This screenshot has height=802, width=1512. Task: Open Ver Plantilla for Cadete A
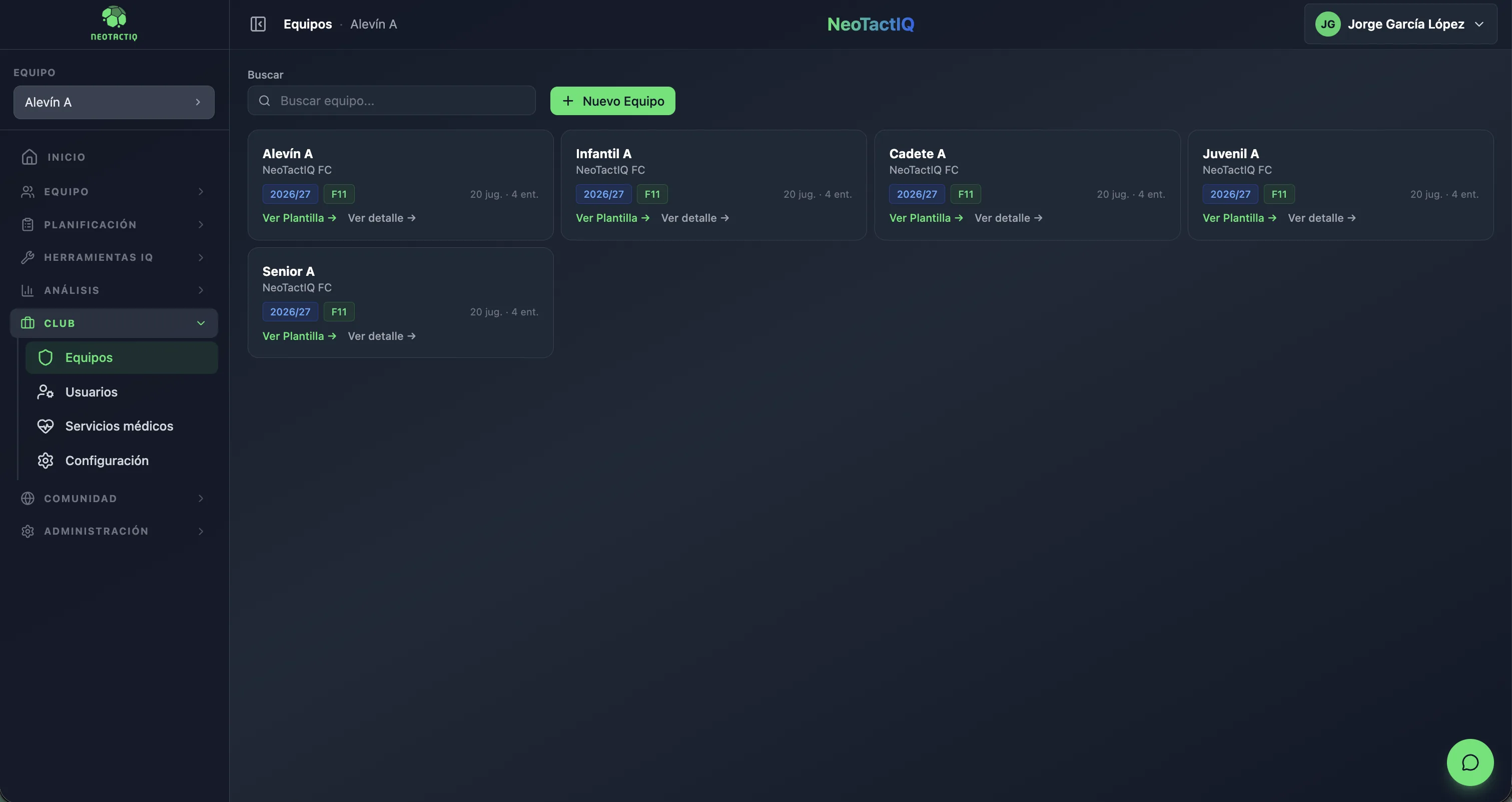[x=926, y=218]
